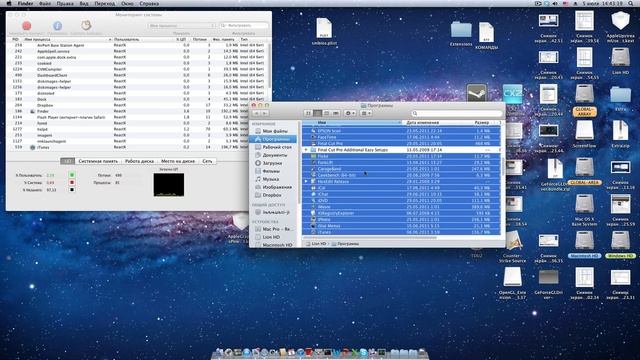The width and height of the screenshot is (640, 360).
Task: Open the Finder gear action menu
Action: click(350, 113)
